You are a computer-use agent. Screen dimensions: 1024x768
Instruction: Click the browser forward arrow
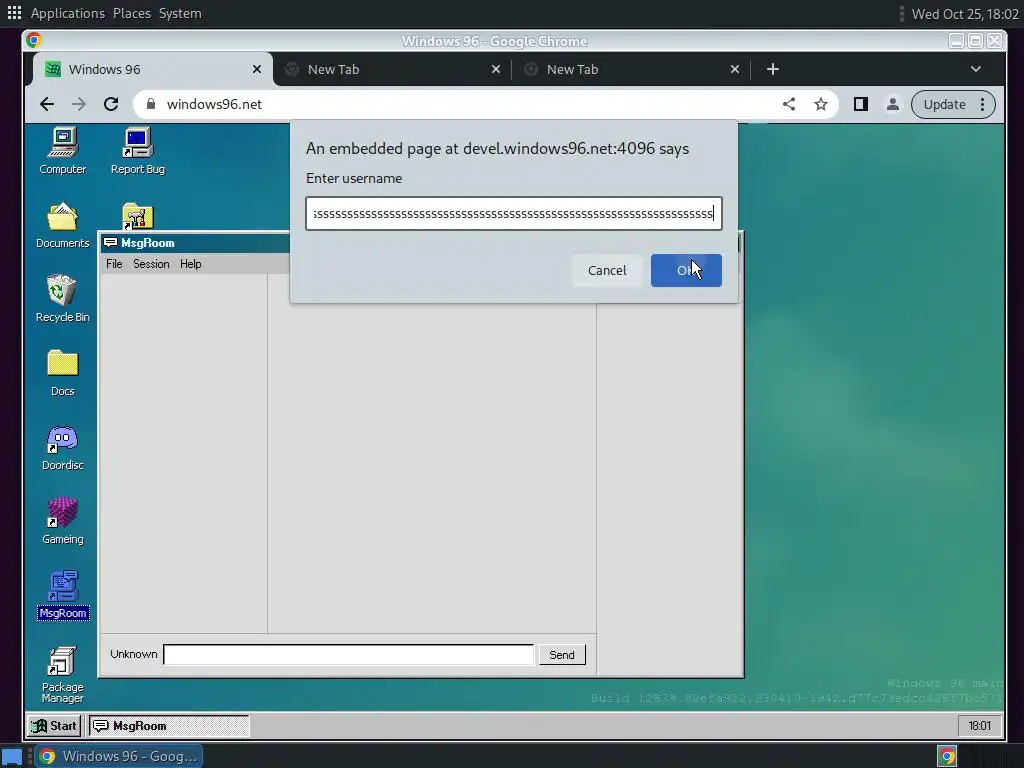click(78, 104)
